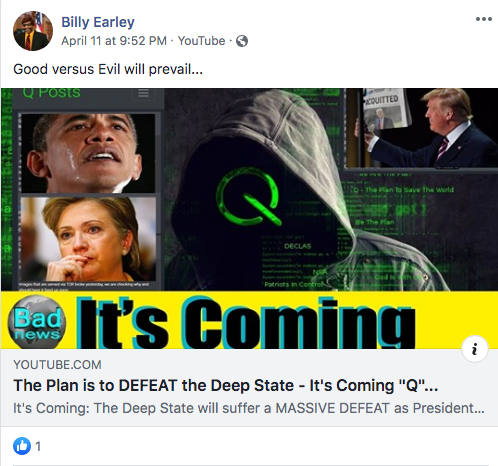Click the info 'i' icon on link preview

[x=475, y=349]
